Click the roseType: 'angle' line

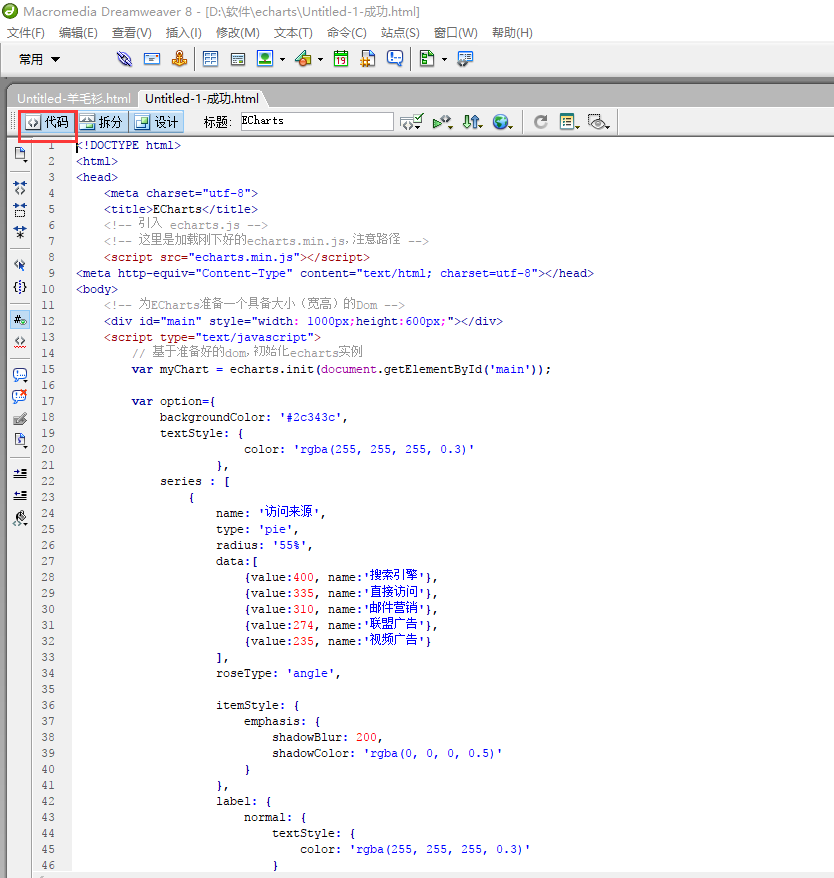tap(278, 673)
